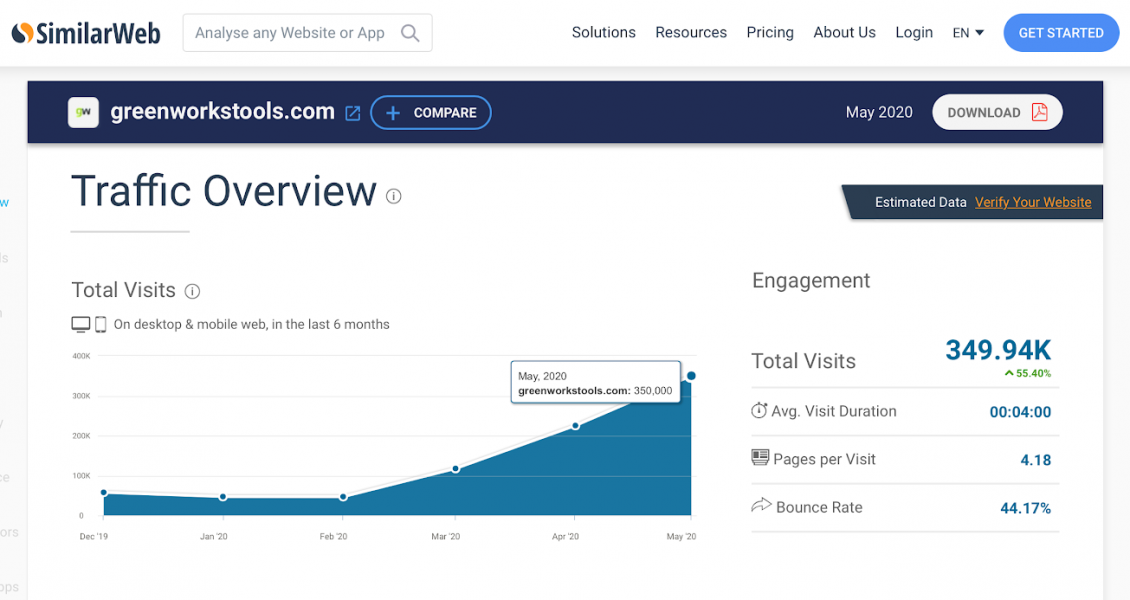Click the Login link

point(914,32)
